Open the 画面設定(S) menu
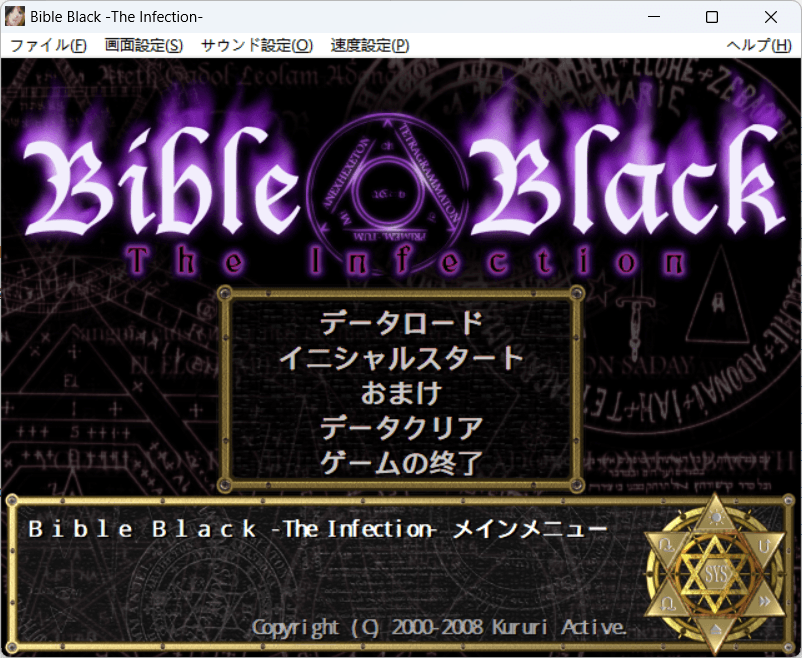 144,46
